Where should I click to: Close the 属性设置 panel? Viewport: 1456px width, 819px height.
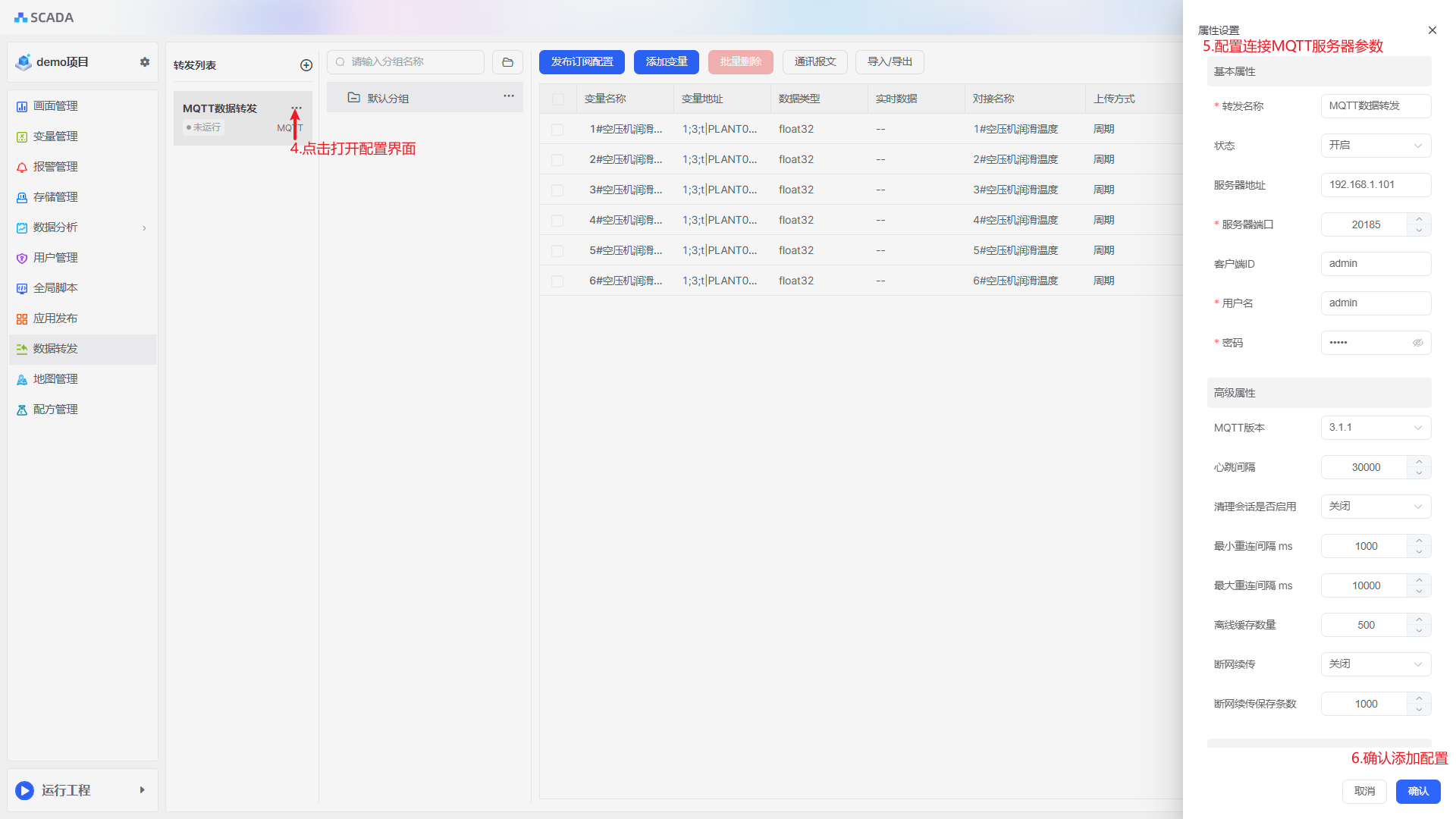click(x=1432, y=30)
